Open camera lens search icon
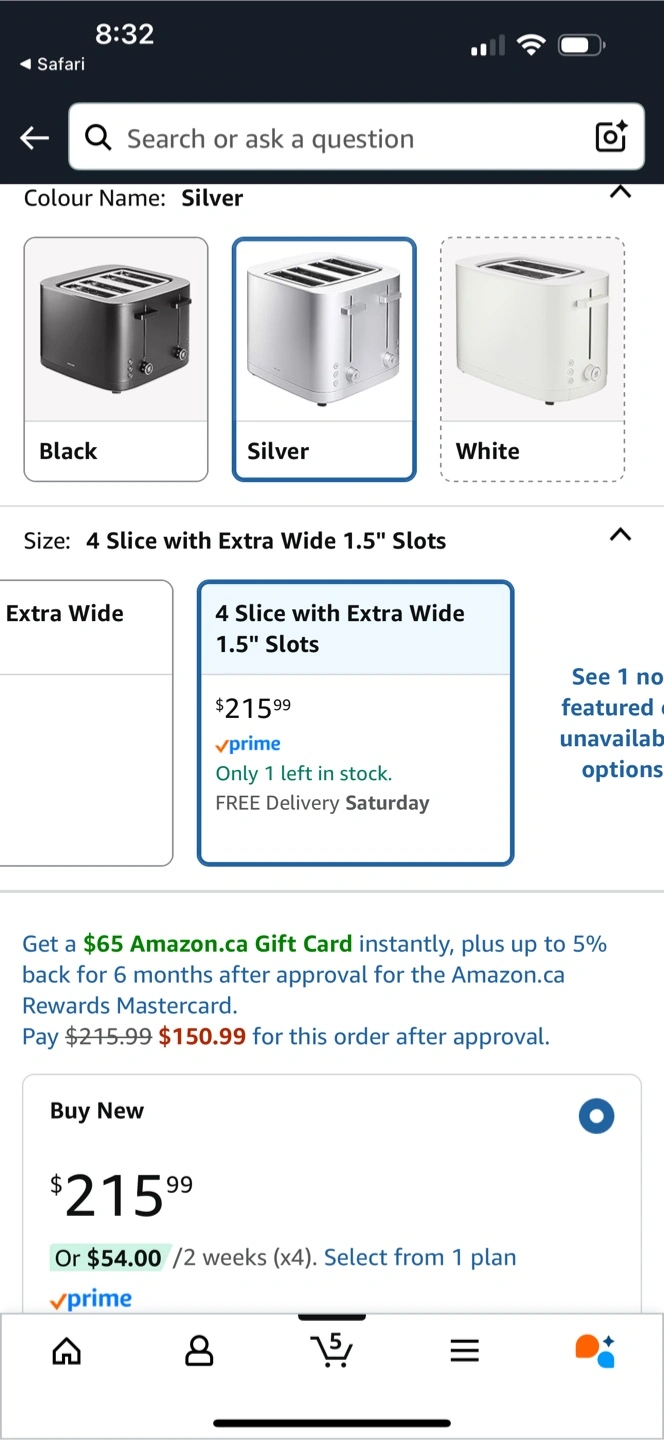The width and height of the screenshot is (664, 1440). pyautogui.click(x=611, y=137)
